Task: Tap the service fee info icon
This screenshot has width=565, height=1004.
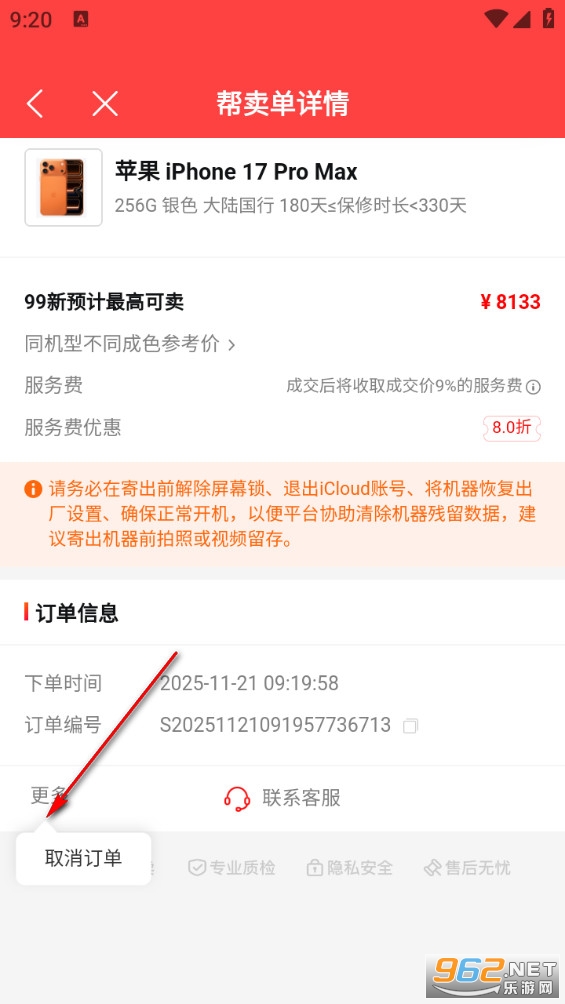Action: click(x=533, y=387)
